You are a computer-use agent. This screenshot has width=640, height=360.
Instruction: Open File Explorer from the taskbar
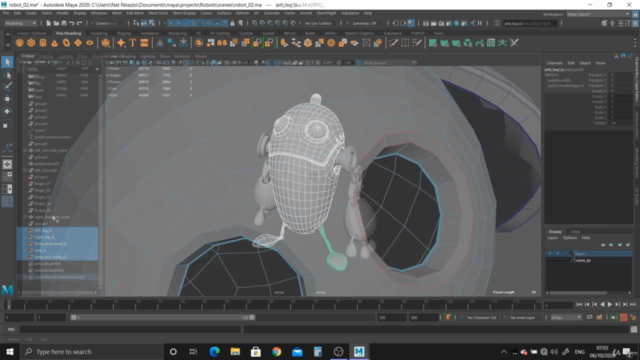[x=235, y=351]
